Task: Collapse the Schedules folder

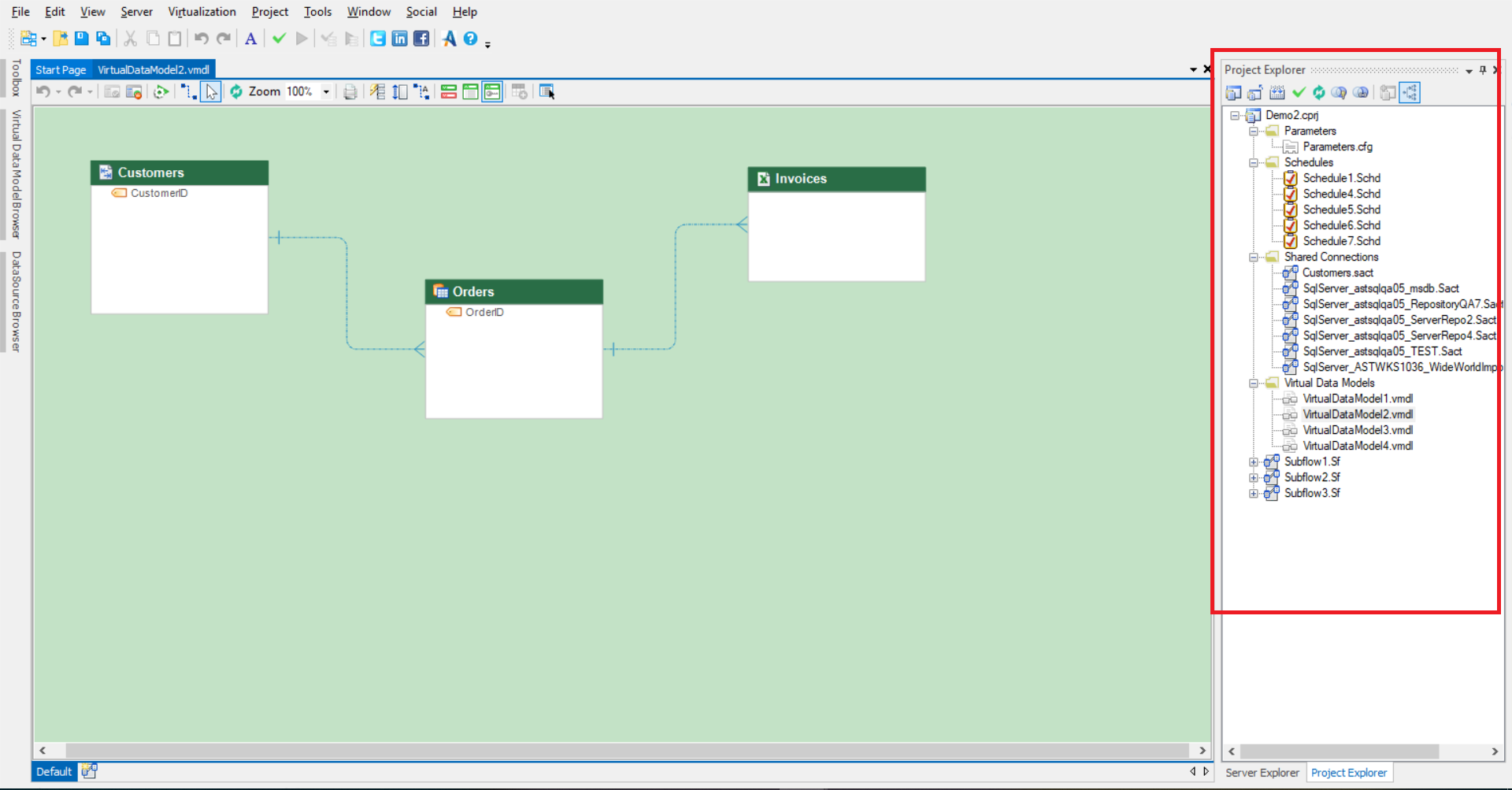Action: 1254,163
